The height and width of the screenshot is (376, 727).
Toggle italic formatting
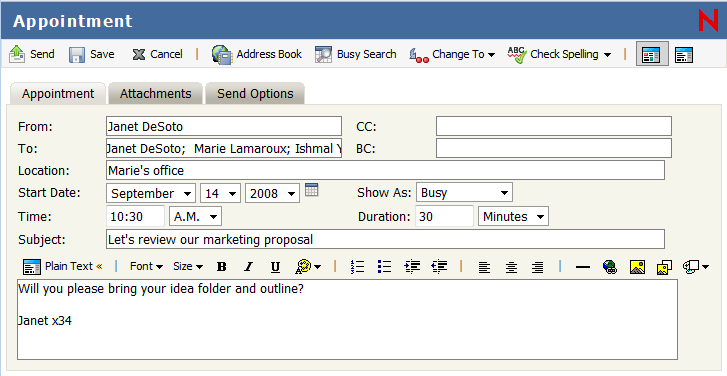click(249, 267)
